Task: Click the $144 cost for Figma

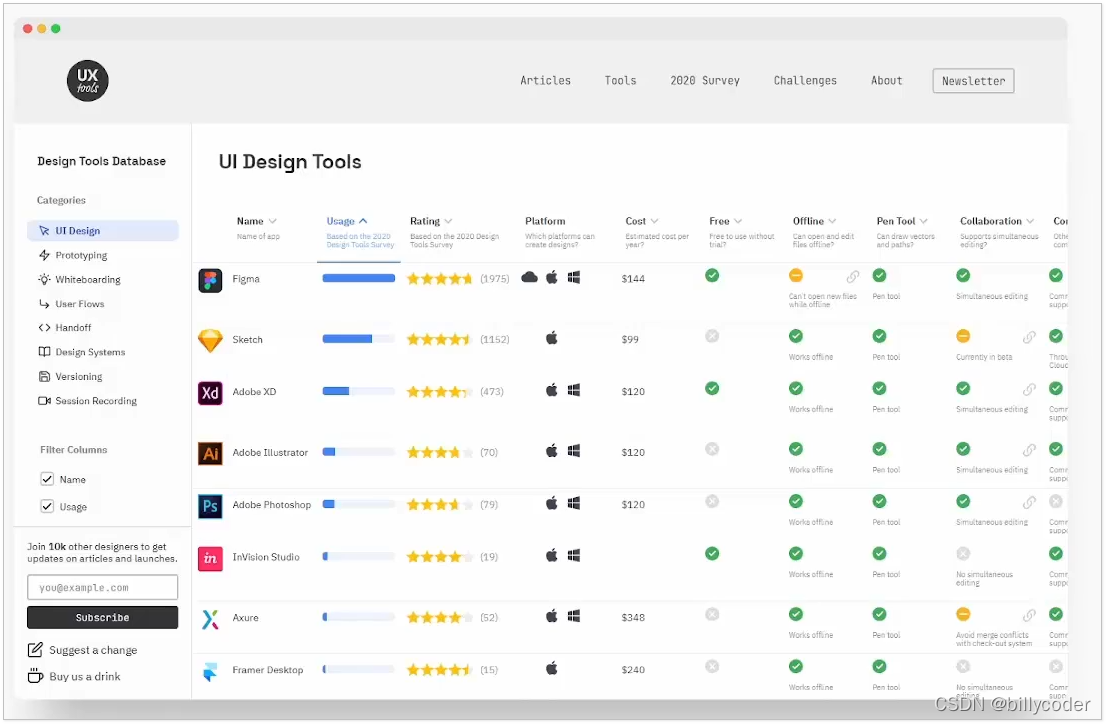Action: tap(633, 279)
